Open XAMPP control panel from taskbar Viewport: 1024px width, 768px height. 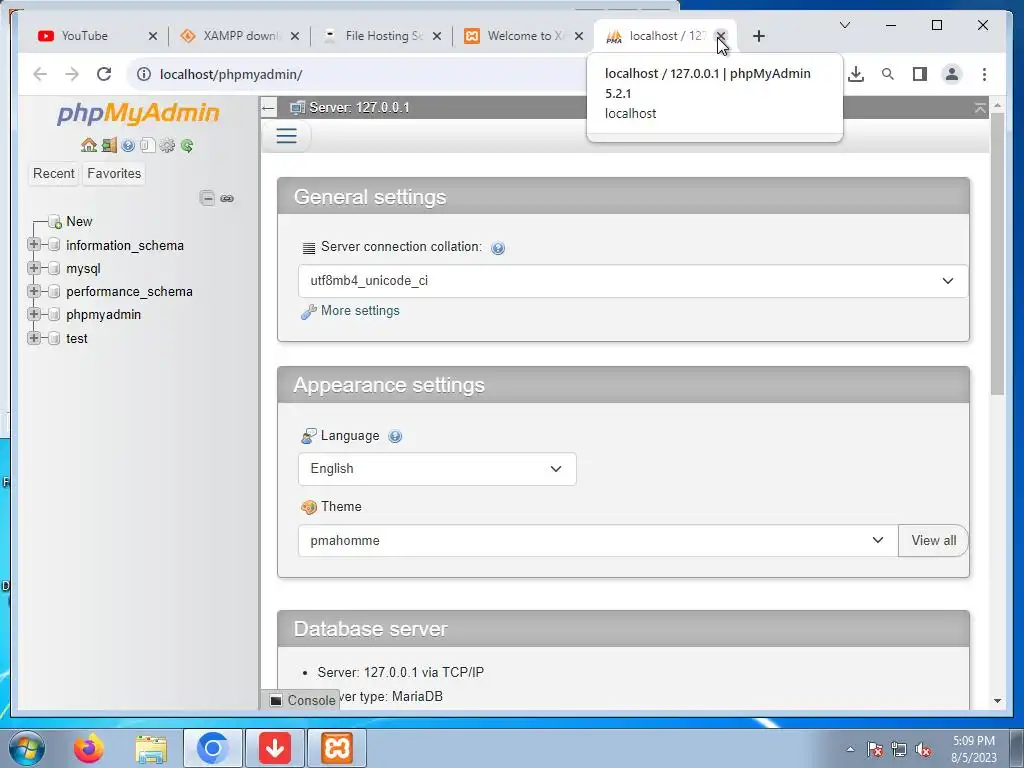(337, 748)
